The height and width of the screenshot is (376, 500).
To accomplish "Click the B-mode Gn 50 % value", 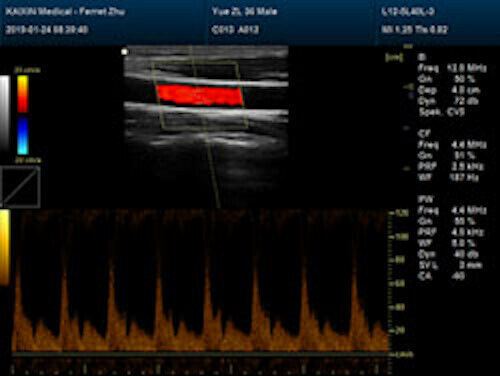I will (465, 79).
